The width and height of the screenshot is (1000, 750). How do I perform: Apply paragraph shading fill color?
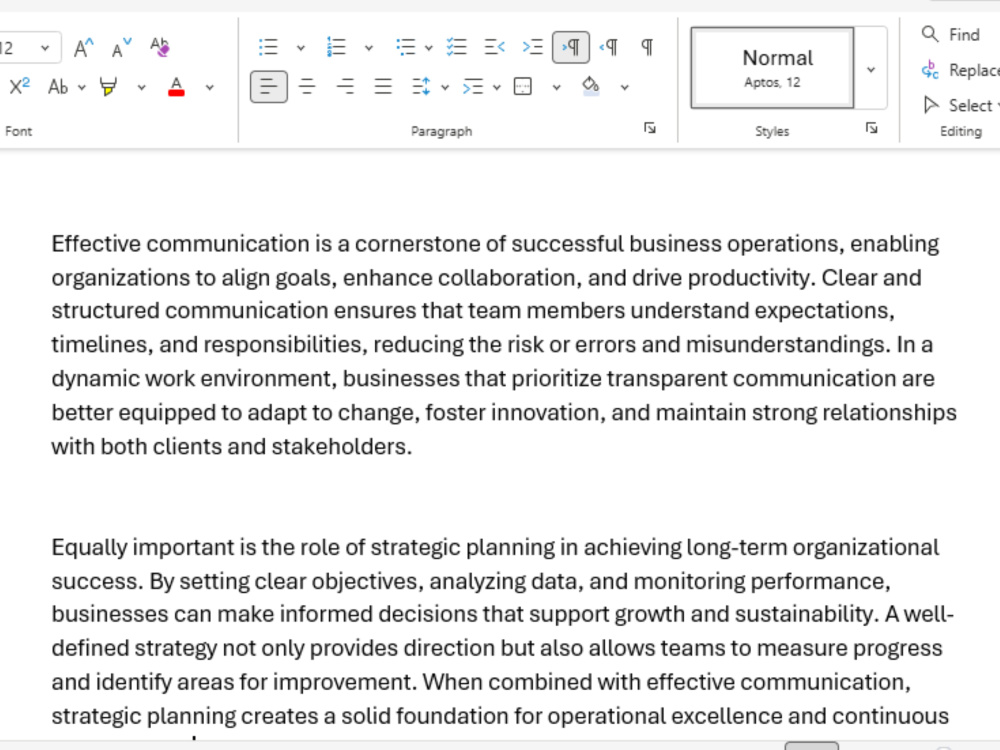pos(591,86)
